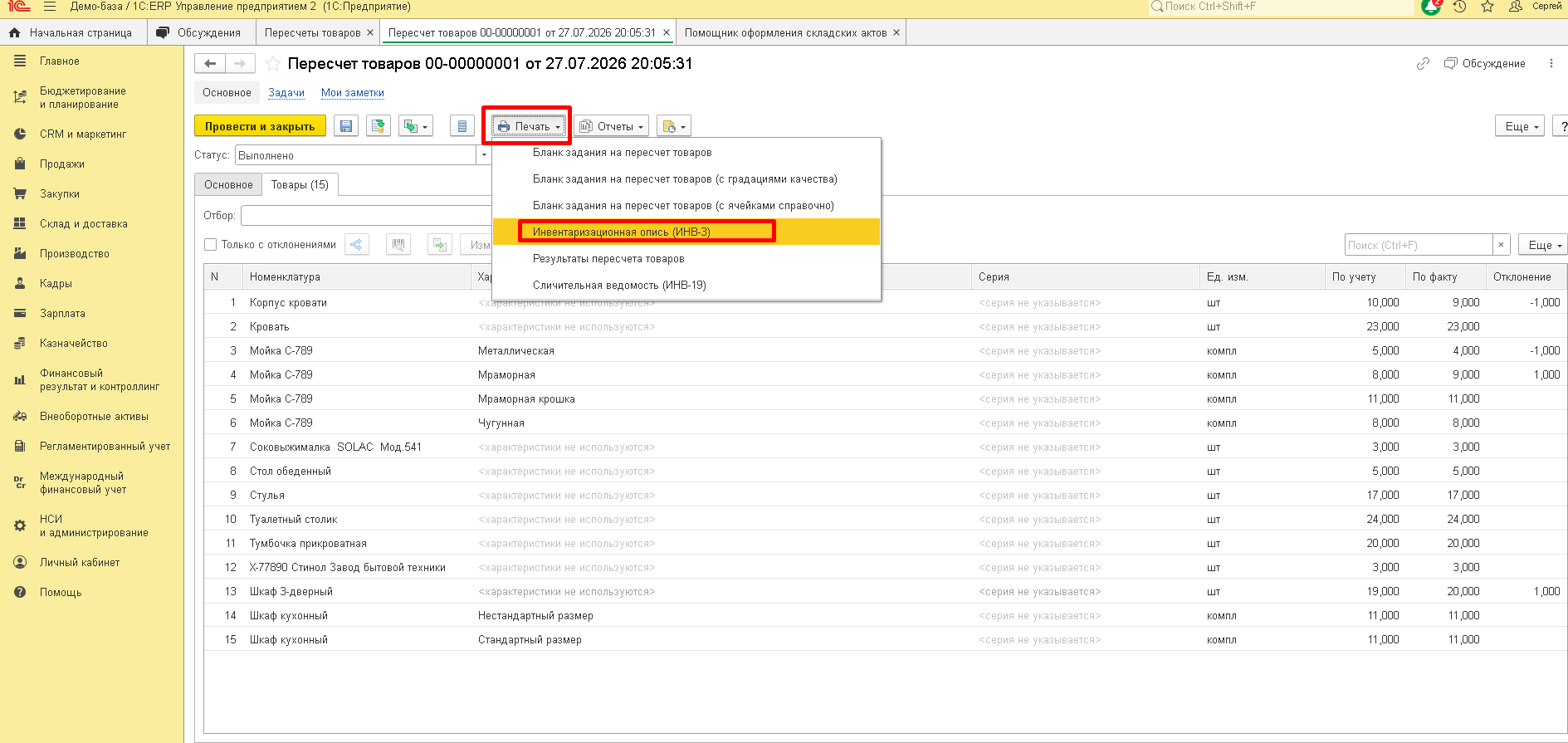
Task: Open the Печать dropdown button
Action: pos(528,126)
